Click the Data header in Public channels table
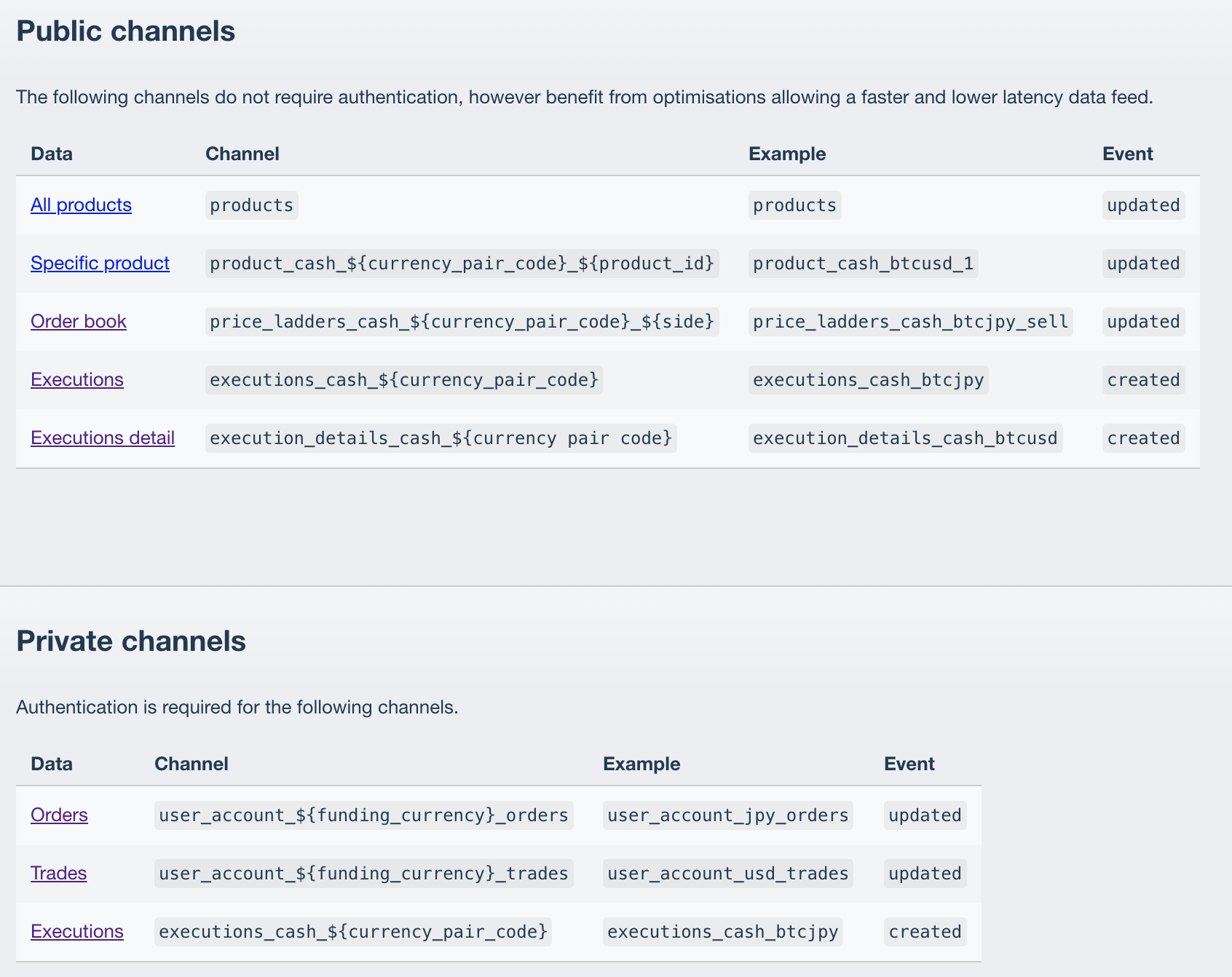Viewport: 1232px width, 977px height. point(52,154)
